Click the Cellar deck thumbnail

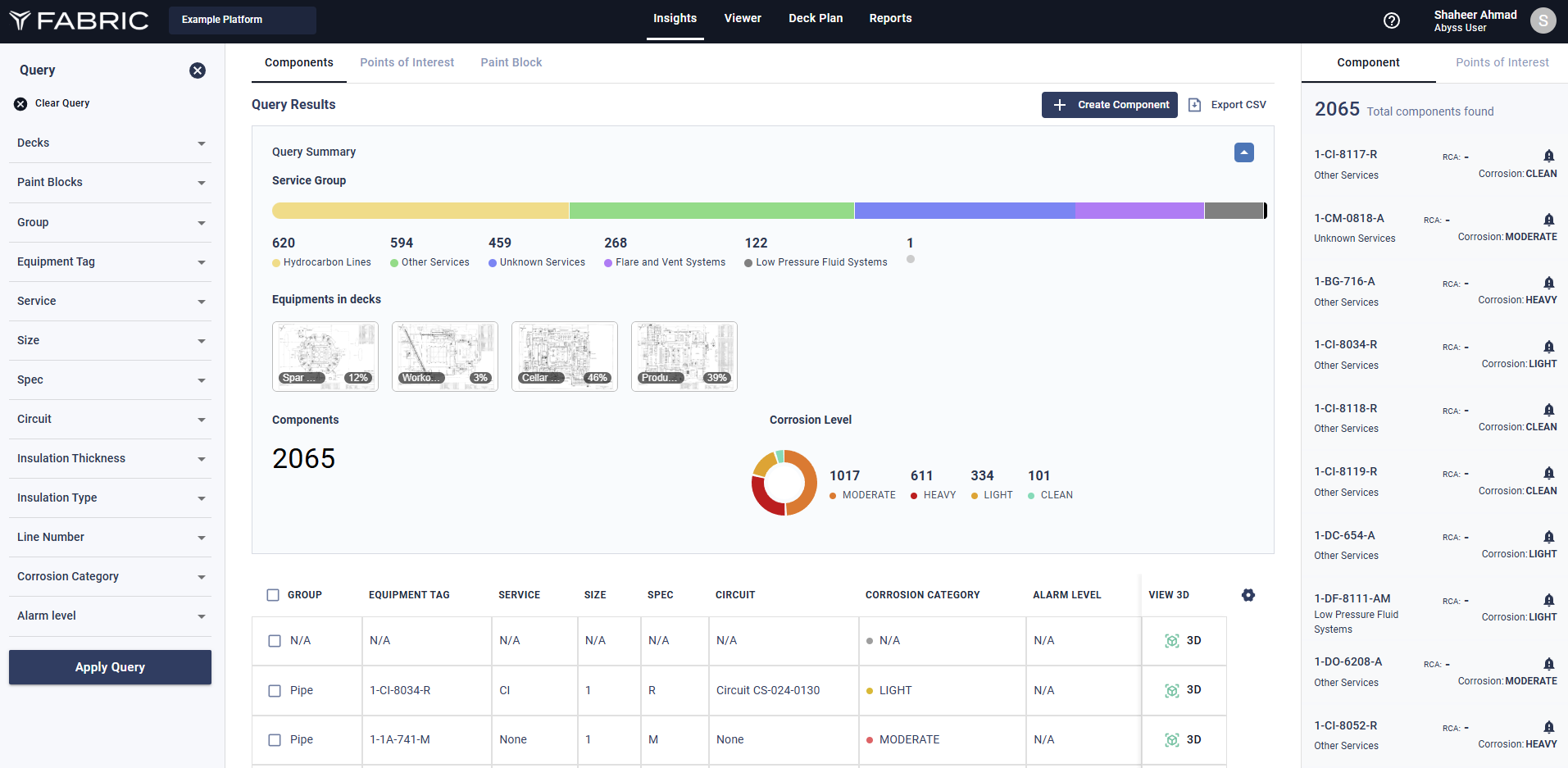pos(564,356)
